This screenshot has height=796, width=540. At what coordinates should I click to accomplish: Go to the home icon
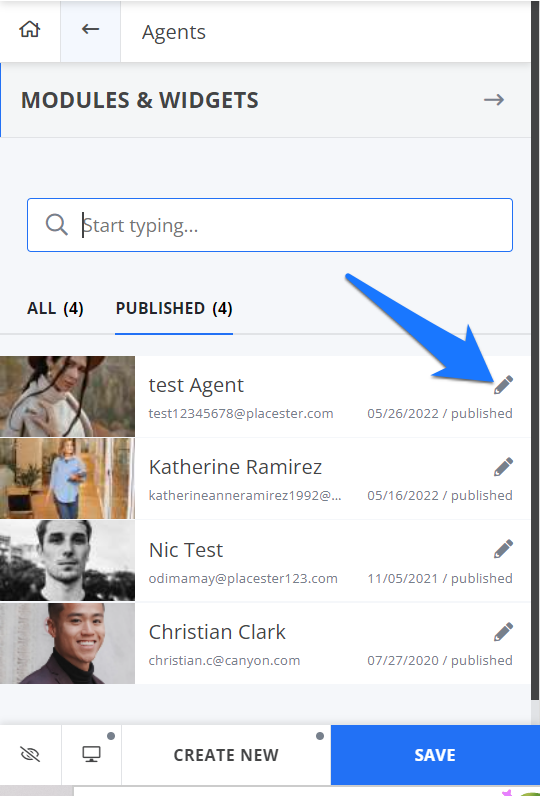click(x=30, y=29)
